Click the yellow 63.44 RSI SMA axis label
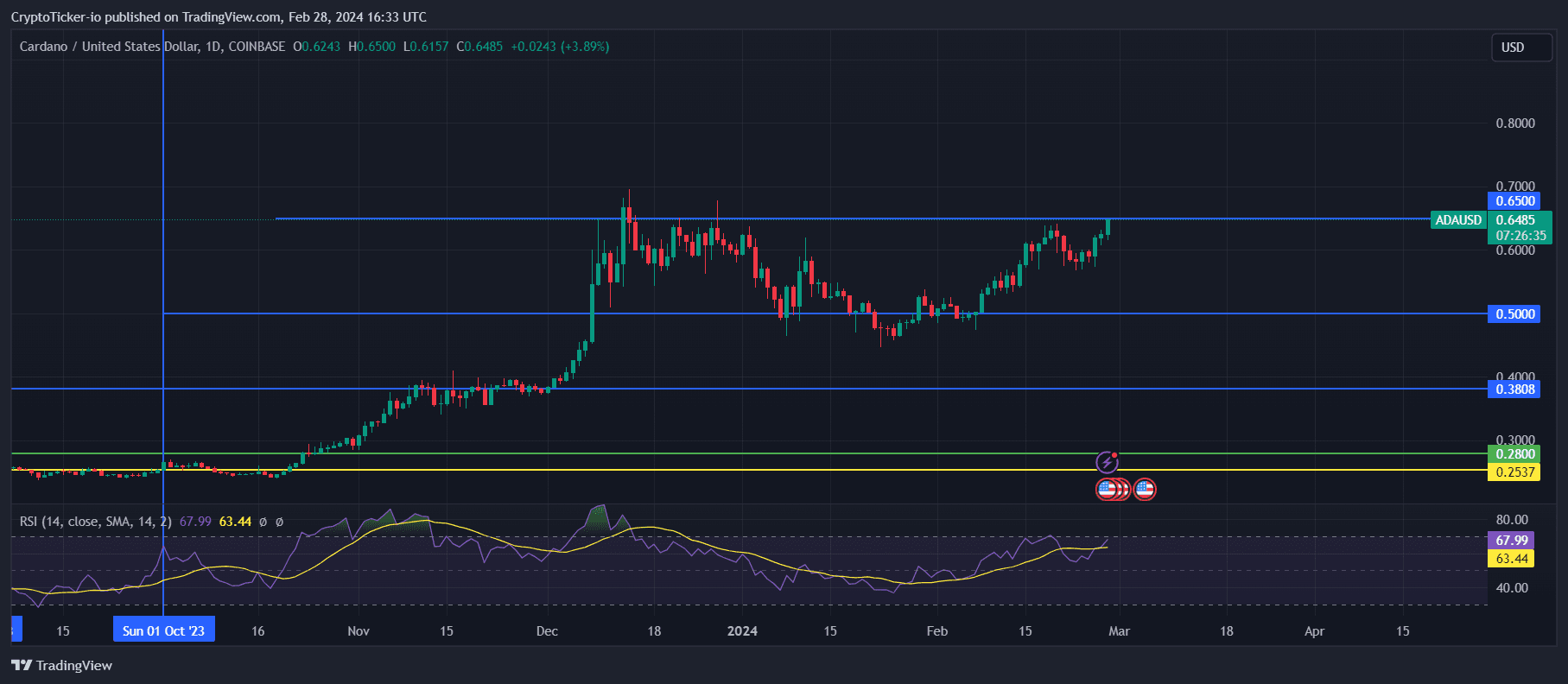Screen dimensions: 1568x684 click(1511, 559)
